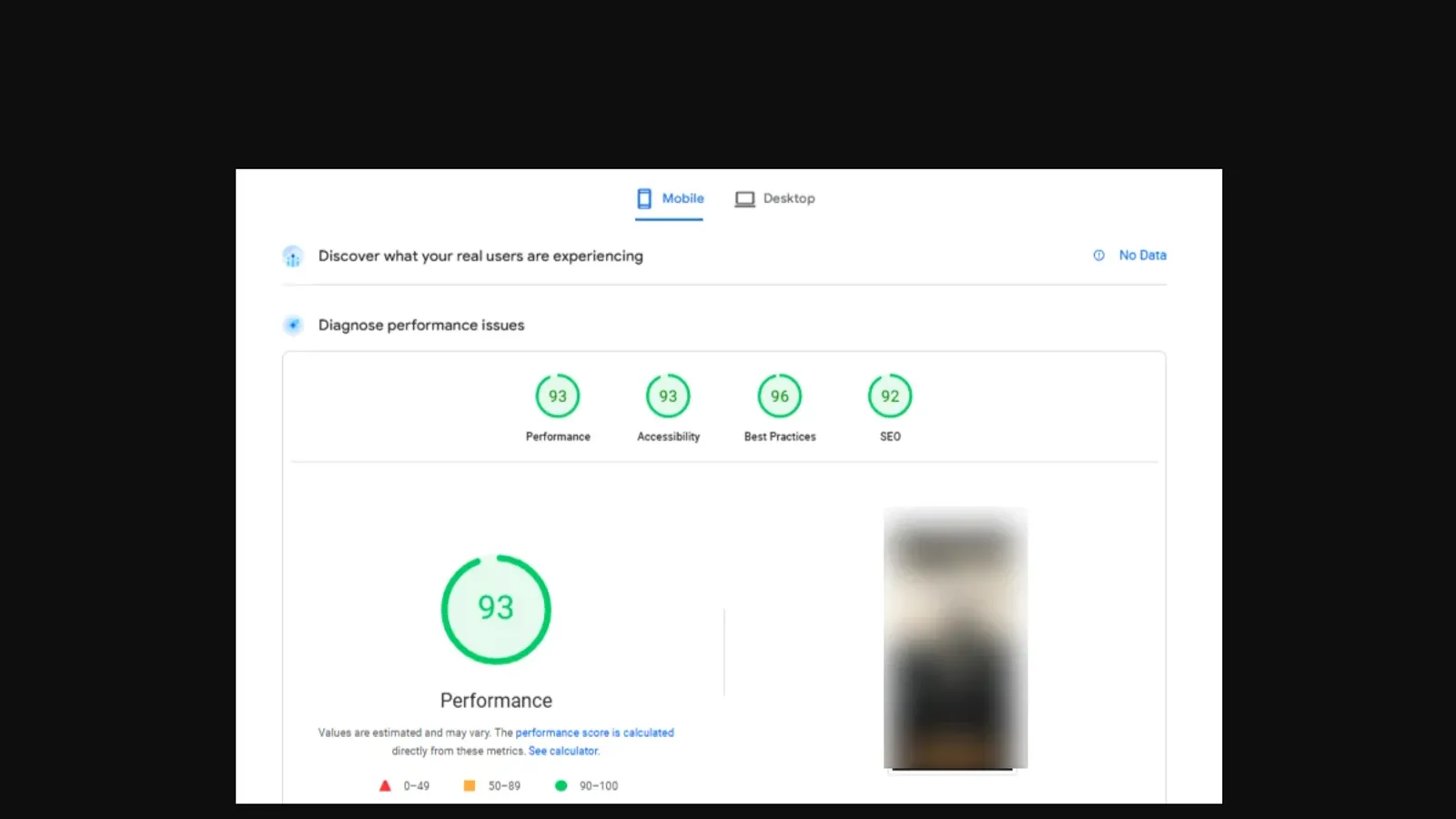Open the 'See calculator' link
This screenshot has height=819, width=1456.
563,751
